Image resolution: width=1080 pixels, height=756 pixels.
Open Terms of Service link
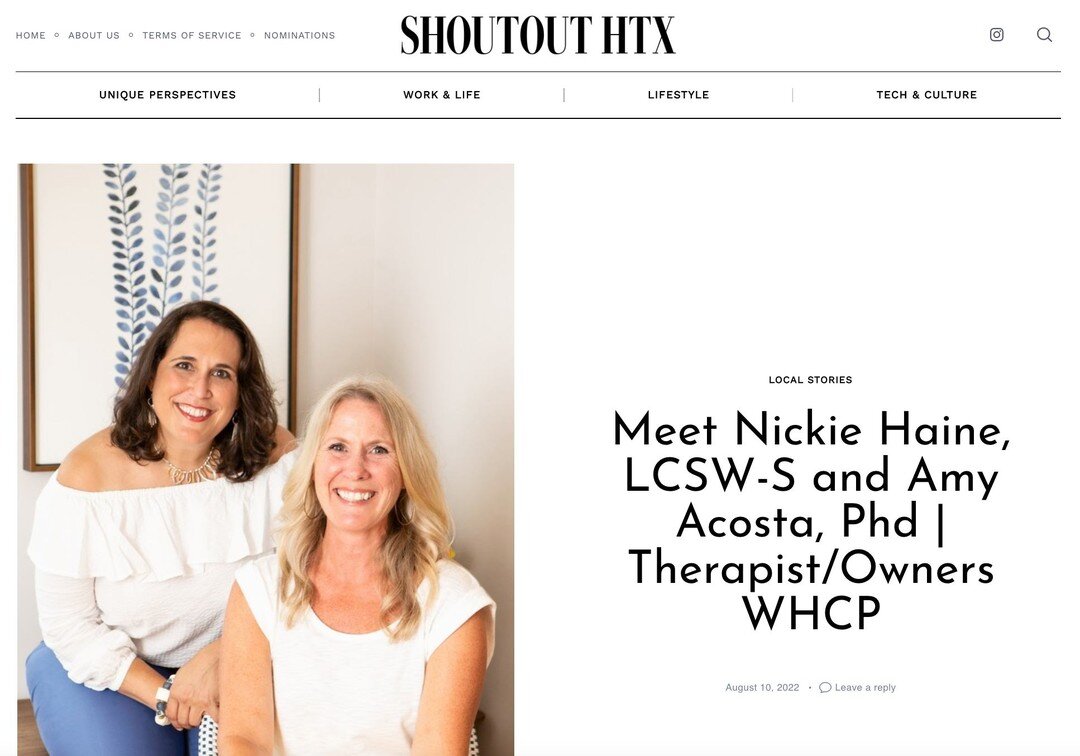point(191,35)
